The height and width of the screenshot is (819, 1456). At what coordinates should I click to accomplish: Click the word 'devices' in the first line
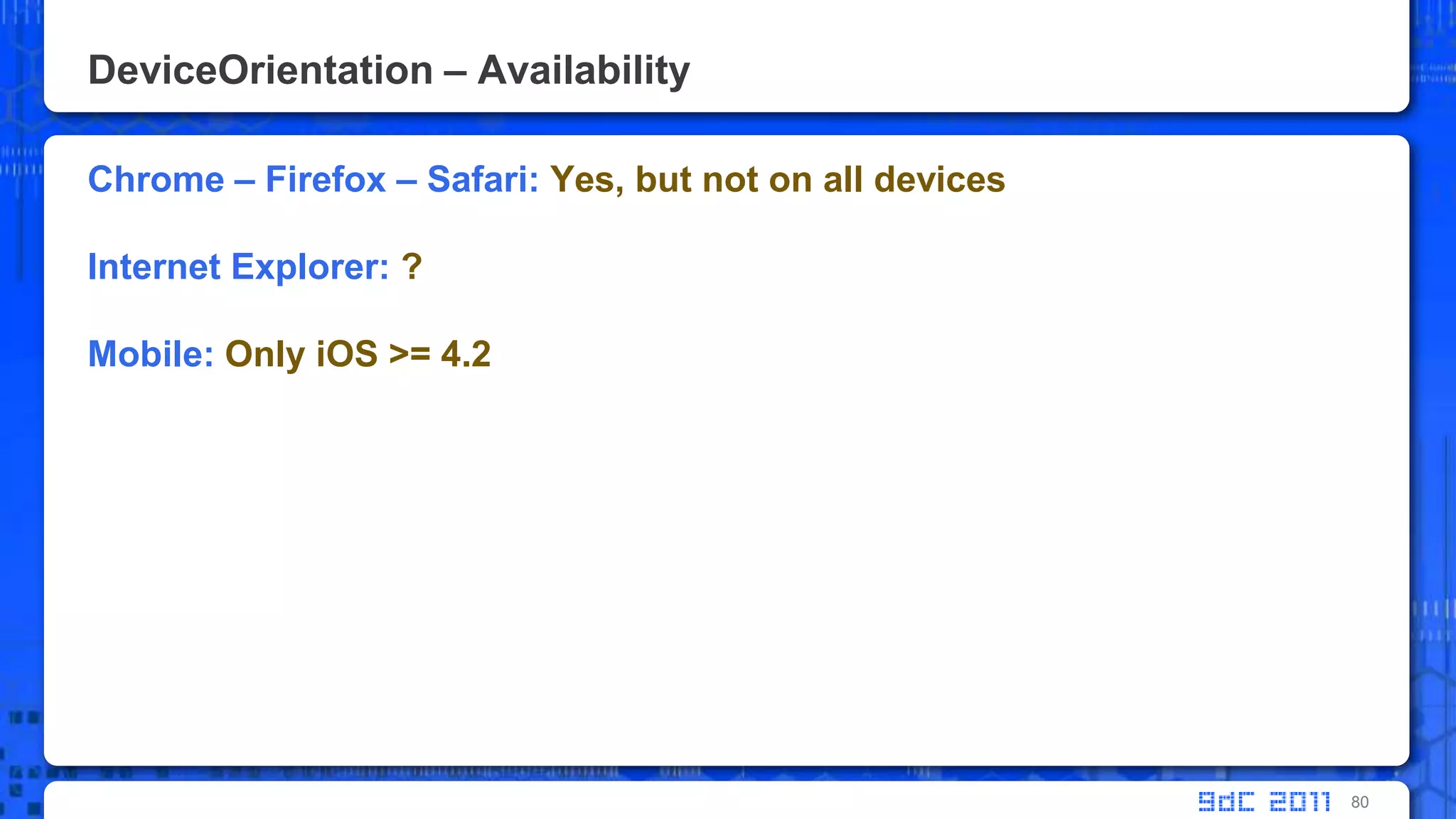tap(940, 179)
